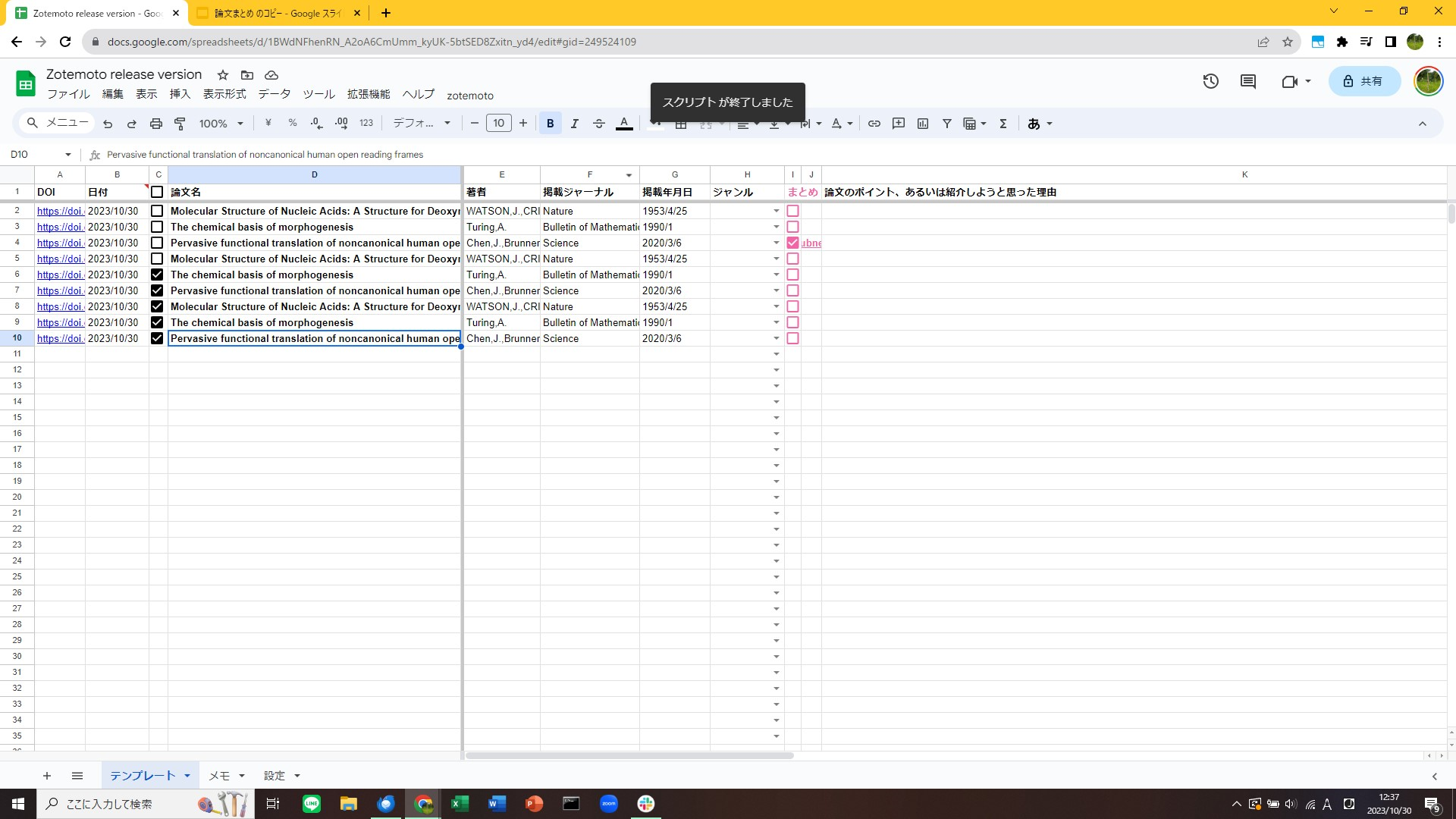
Task: Format value as percent
Action: (x=292, y=123)
